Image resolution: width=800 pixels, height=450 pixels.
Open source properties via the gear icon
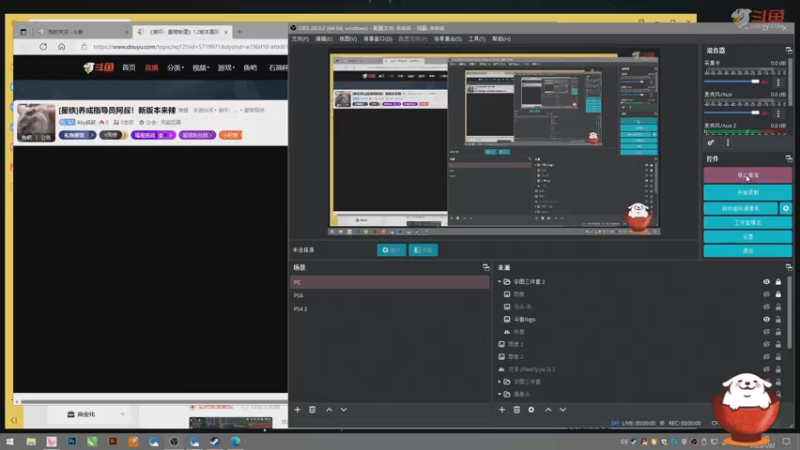point(531,410)
